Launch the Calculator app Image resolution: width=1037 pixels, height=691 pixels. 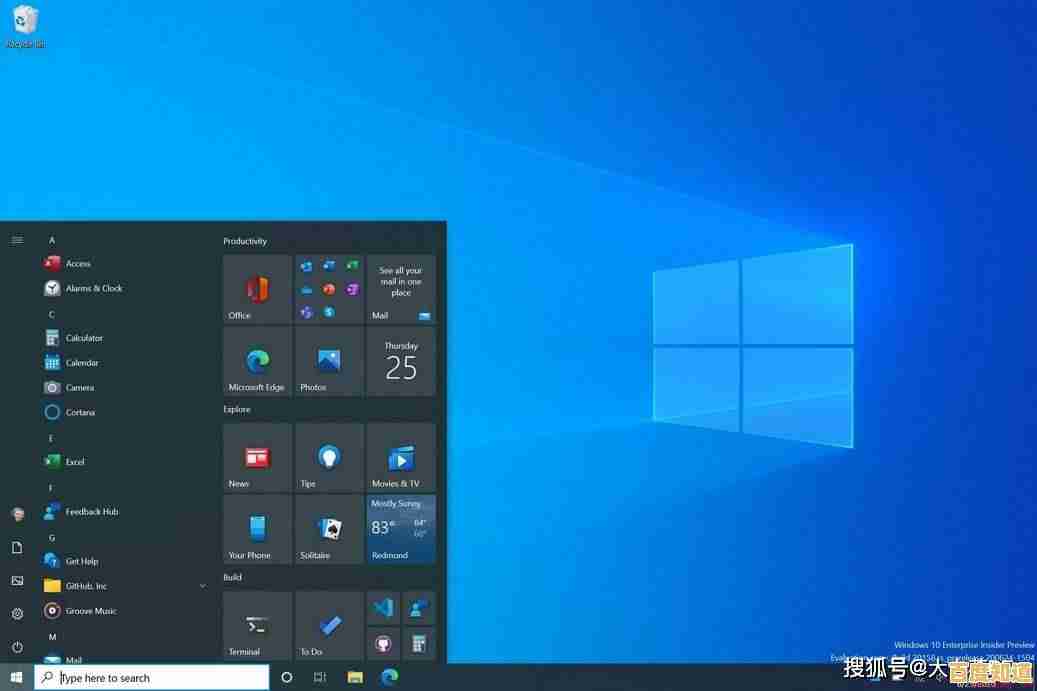click(x=82, y=337)
